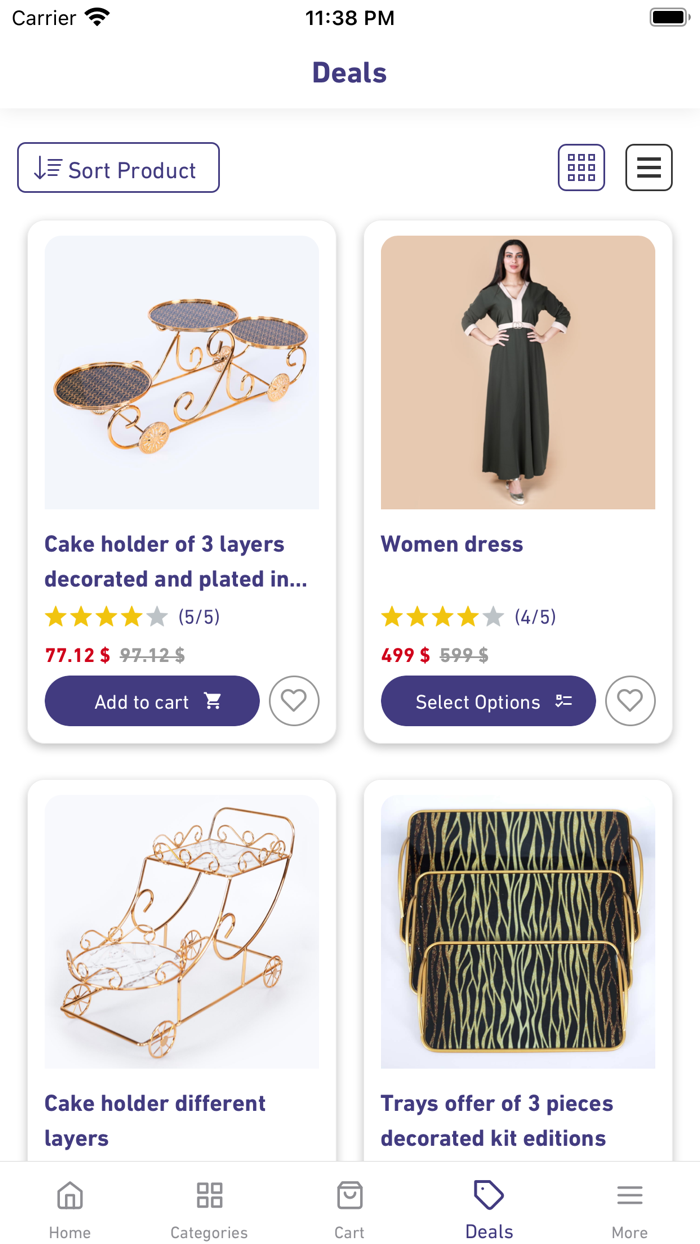Image resolution: width=700 pixels, height=1244 pixels.
Task: Toggle the heart on Women dress
Action: [x=630, y=701]
